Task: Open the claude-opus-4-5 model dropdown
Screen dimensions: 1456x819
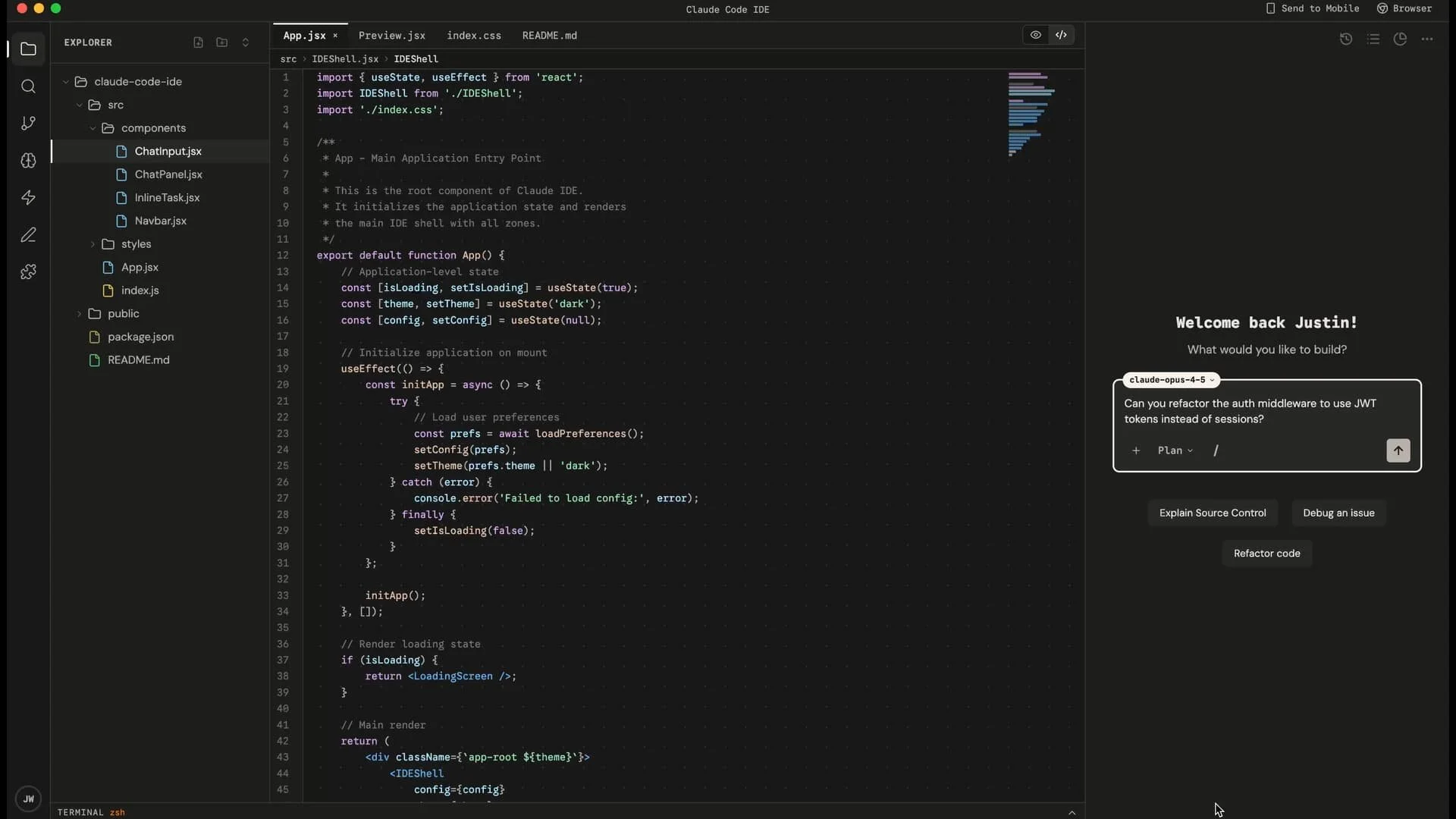Action: [1171, 380]
